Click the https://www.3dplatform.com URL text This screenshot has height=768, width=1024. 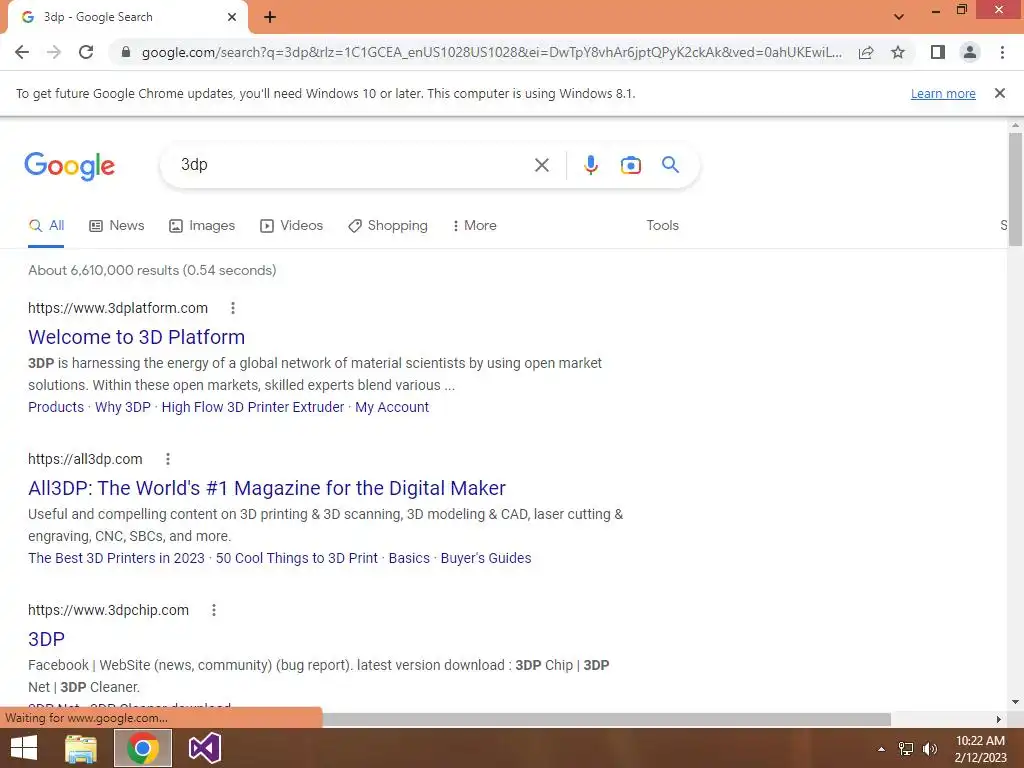click(x=118, y=308)
